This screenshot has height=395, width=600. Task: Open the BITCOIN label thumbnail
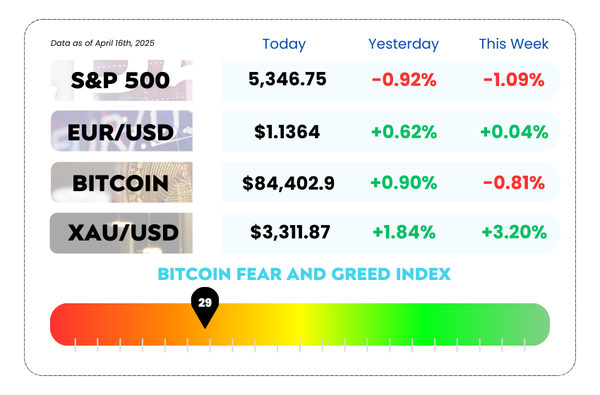(x=122, y=182)
